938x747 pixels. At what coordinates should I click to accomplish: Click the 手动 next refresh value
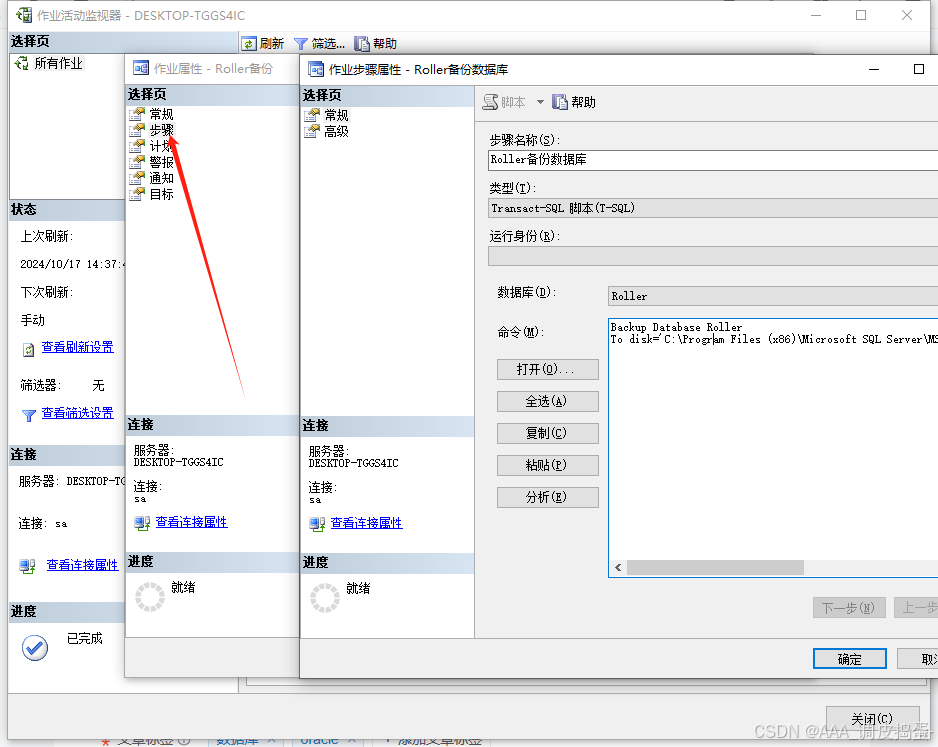pos(32,320)
